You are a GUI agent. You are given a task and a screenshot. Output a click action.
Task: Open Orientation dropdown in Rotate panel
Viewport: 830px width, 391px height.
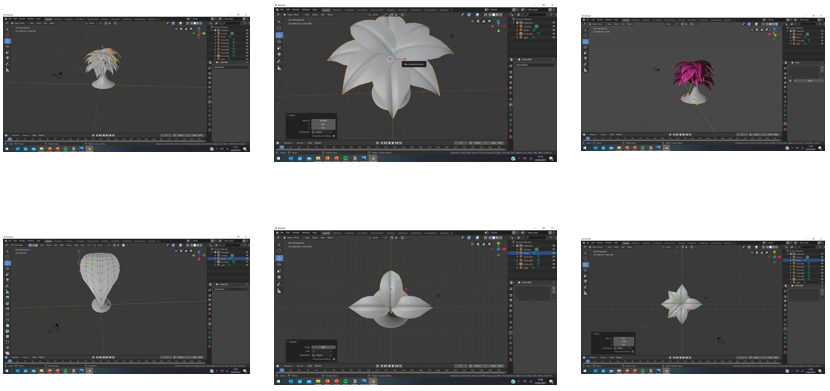coord(321,355)
